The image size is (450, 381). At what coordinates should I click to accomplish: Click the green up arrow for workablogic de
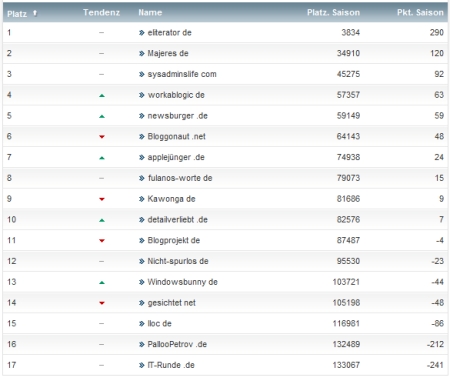(102, 96)
